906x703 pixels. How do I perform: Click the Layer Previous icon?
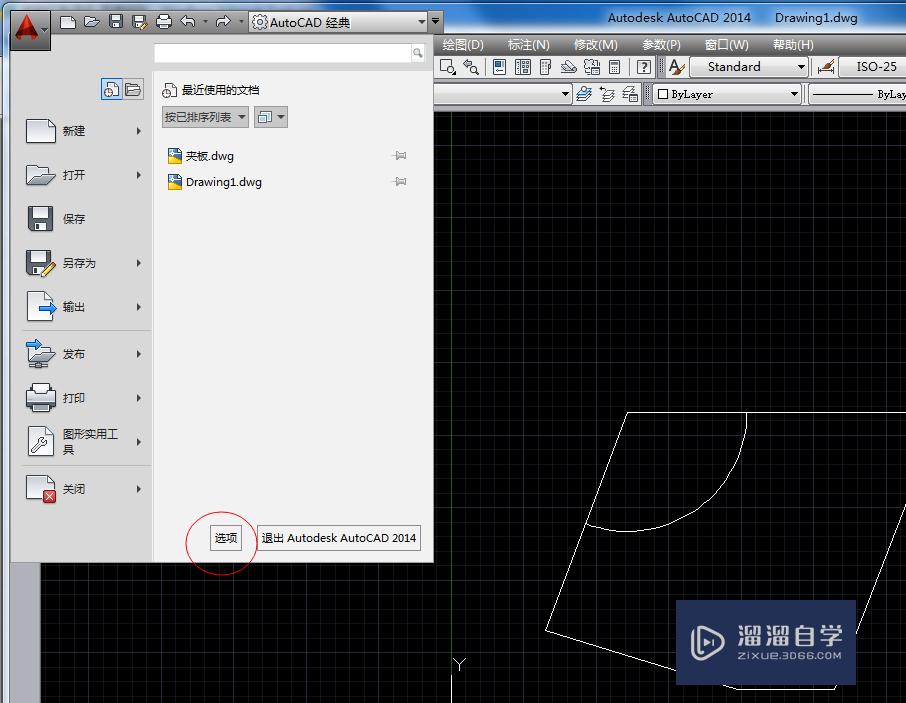tap(607, 94)
